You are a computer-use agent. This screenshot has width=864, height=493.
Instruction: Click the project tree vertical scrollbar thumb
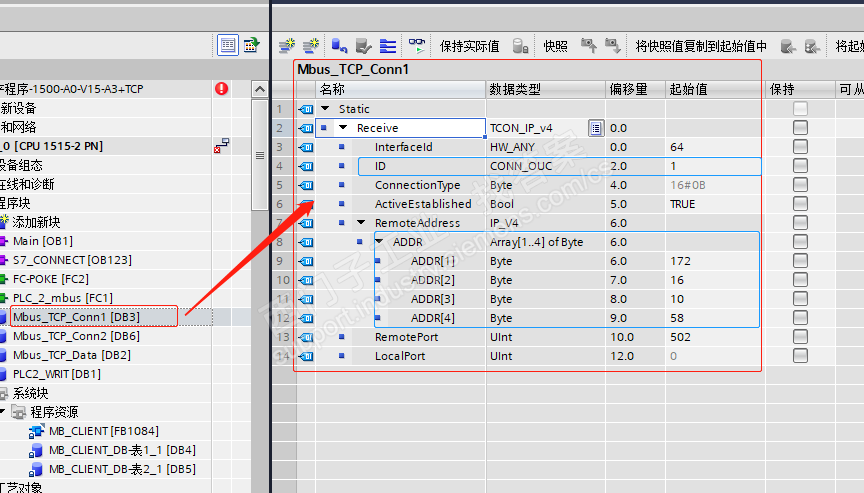coord(260,155)
